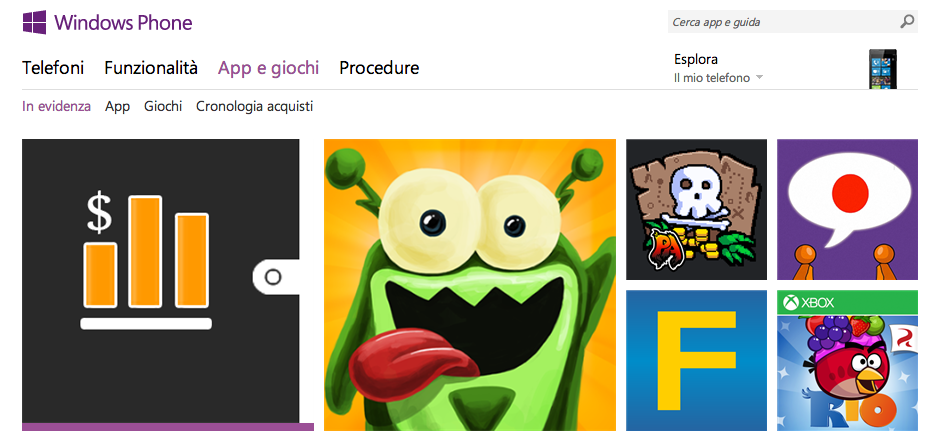Open the yellow F app tile
Image resolution: width=929 pixels, height=437 pixels.
tap(696, 361)
